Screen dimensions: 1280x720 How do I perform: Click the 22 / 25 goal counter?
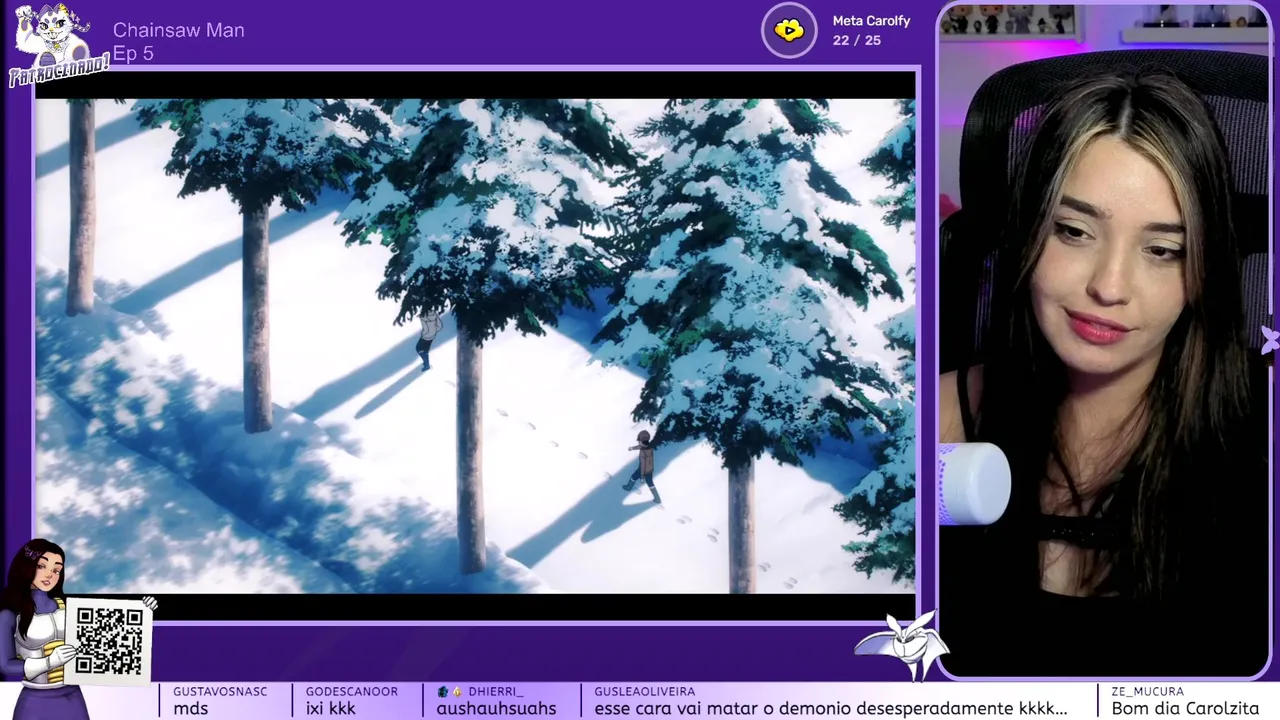point(857,41)
